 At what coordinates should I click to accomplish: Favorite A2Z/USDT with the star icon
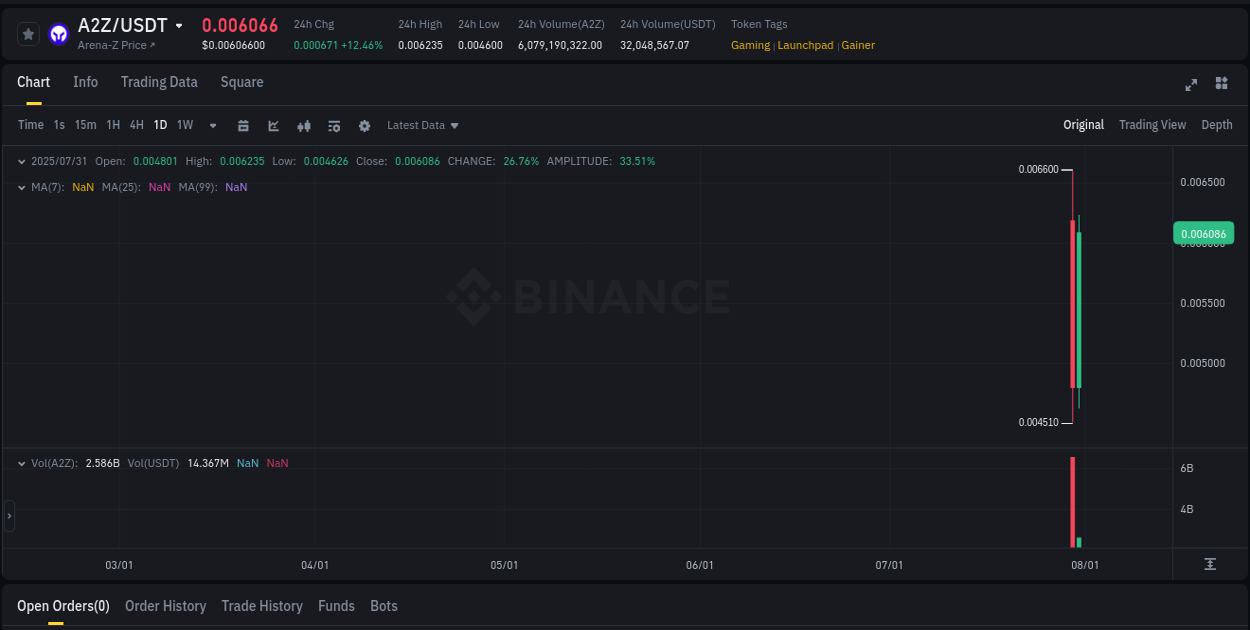[x=28, y=33]
